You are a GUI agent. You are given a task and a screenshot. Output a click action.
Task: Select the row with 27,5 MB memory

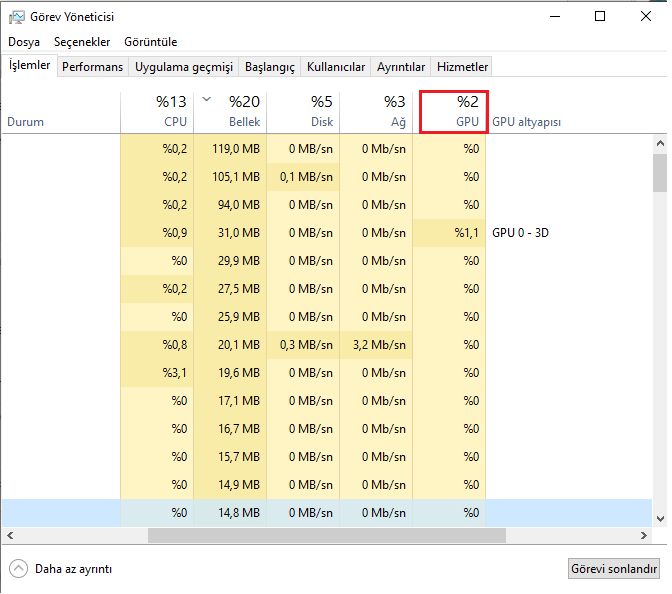click(x=327, y=289)
